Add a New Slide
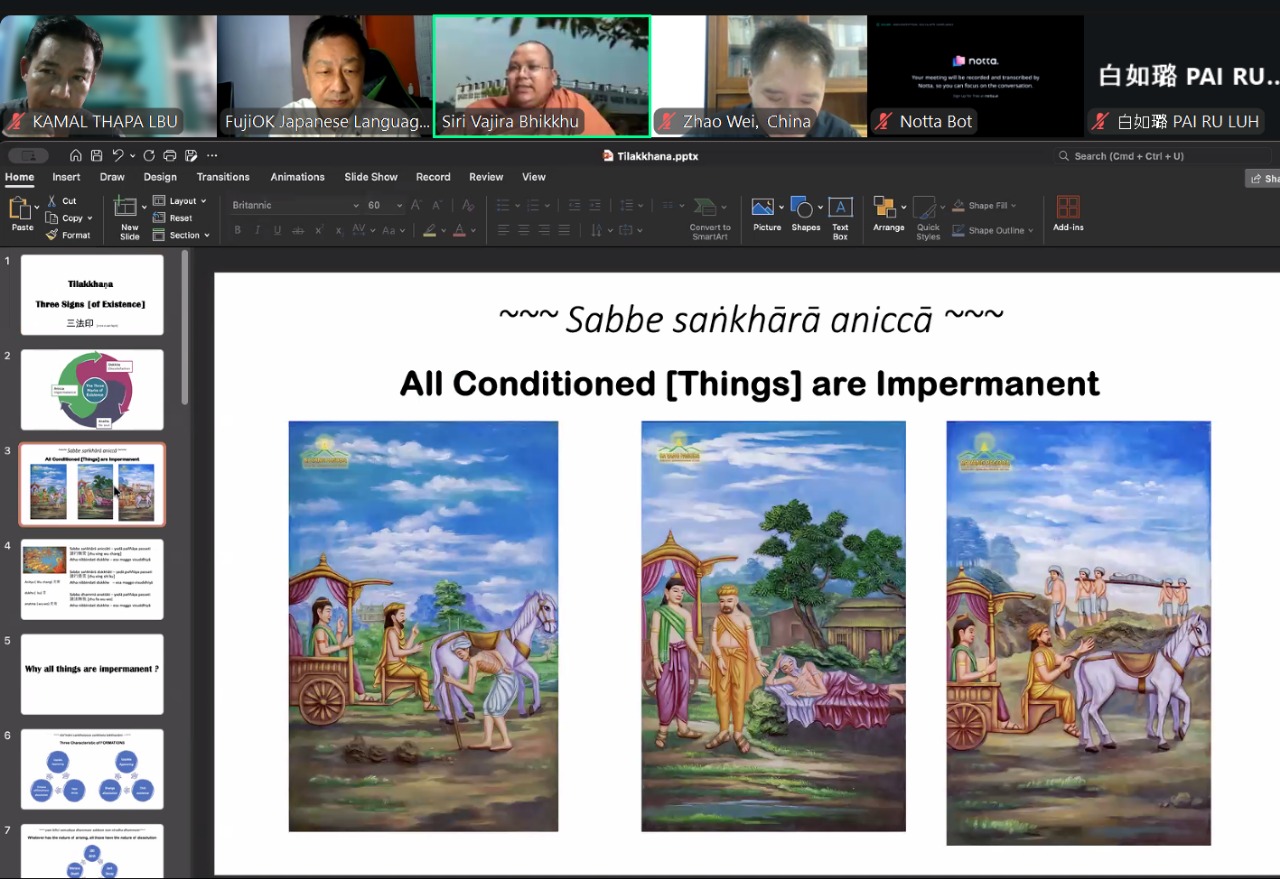 click(129, 218)
